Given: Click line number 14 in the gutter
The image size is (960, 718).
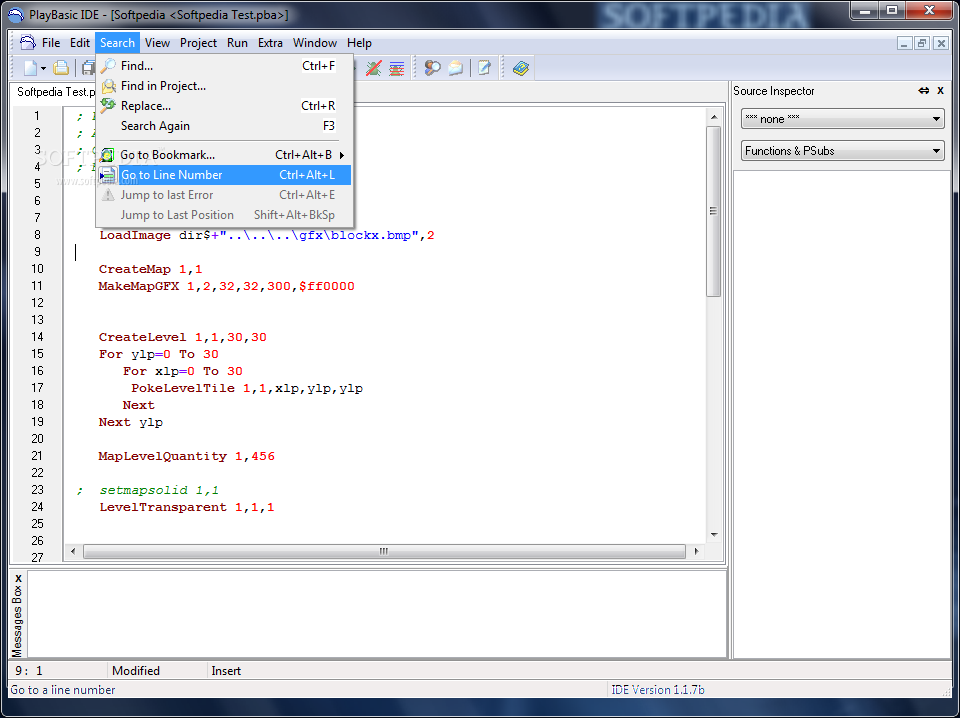Looking at the screenshot, I should [x=37, y=337].
